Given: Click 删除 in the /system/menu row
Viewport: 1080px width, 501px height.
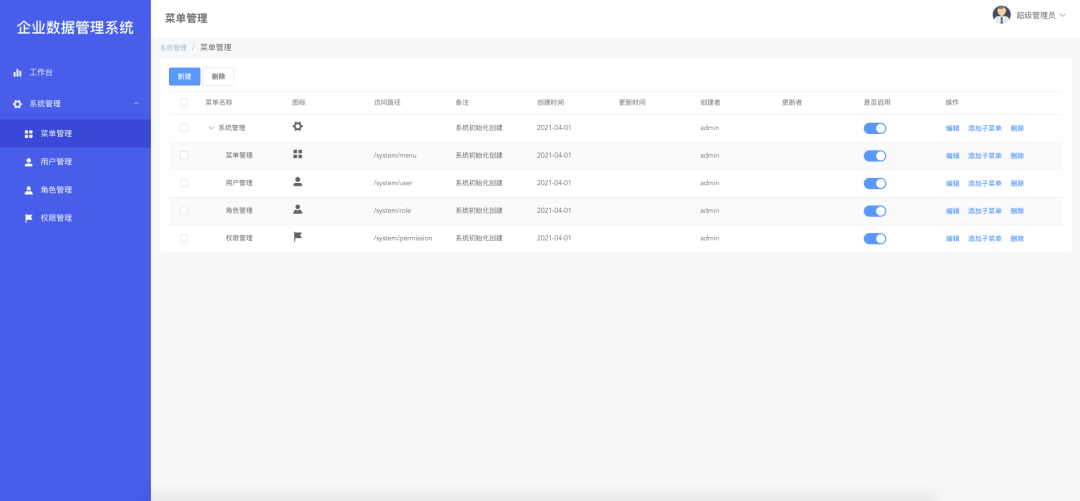Looking at the screenshot, I should click(1017, 156).
